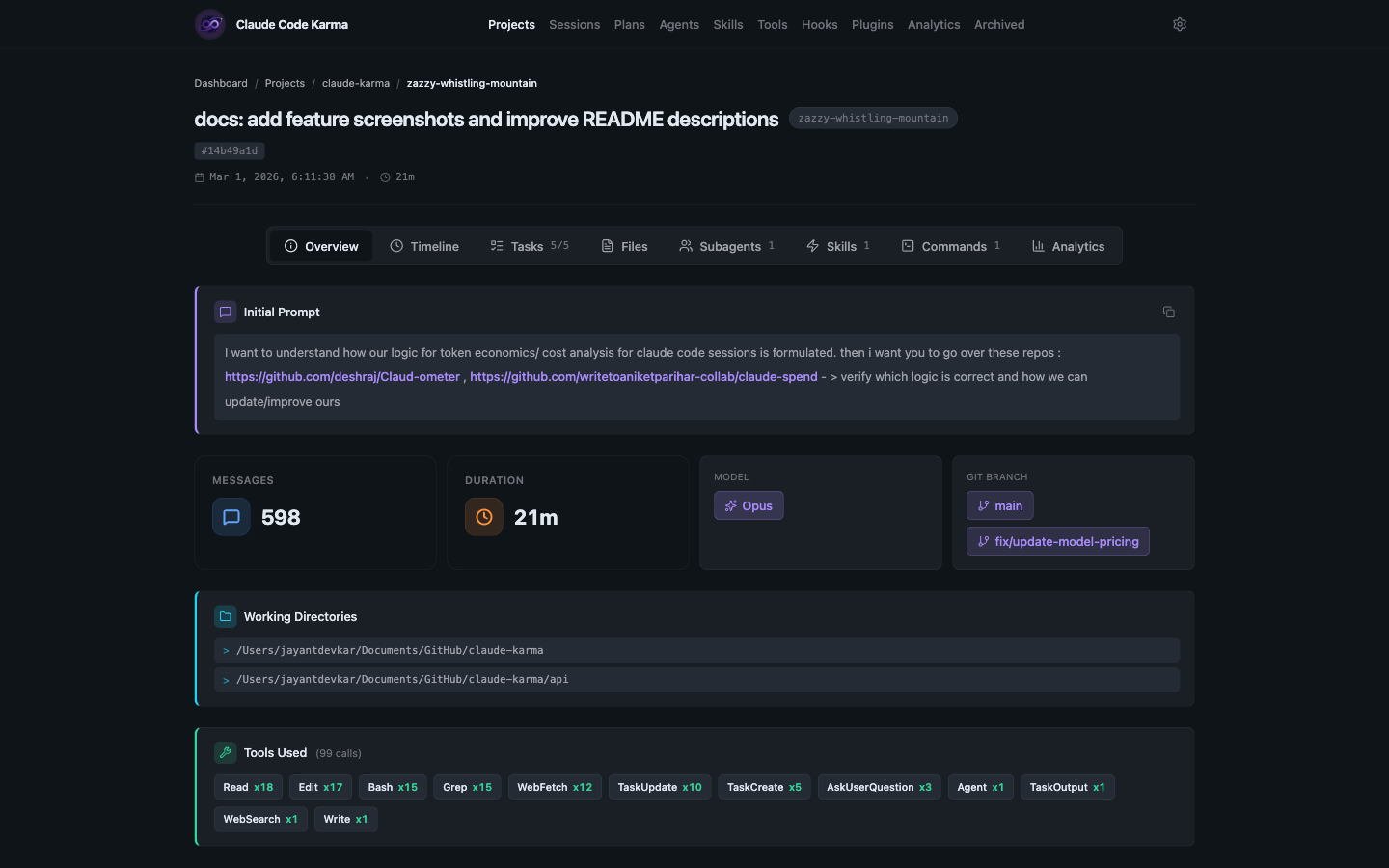The height and width of the screenshot is (868, 1389).
Task: Open Skills in top navigation
Action: 728,24
